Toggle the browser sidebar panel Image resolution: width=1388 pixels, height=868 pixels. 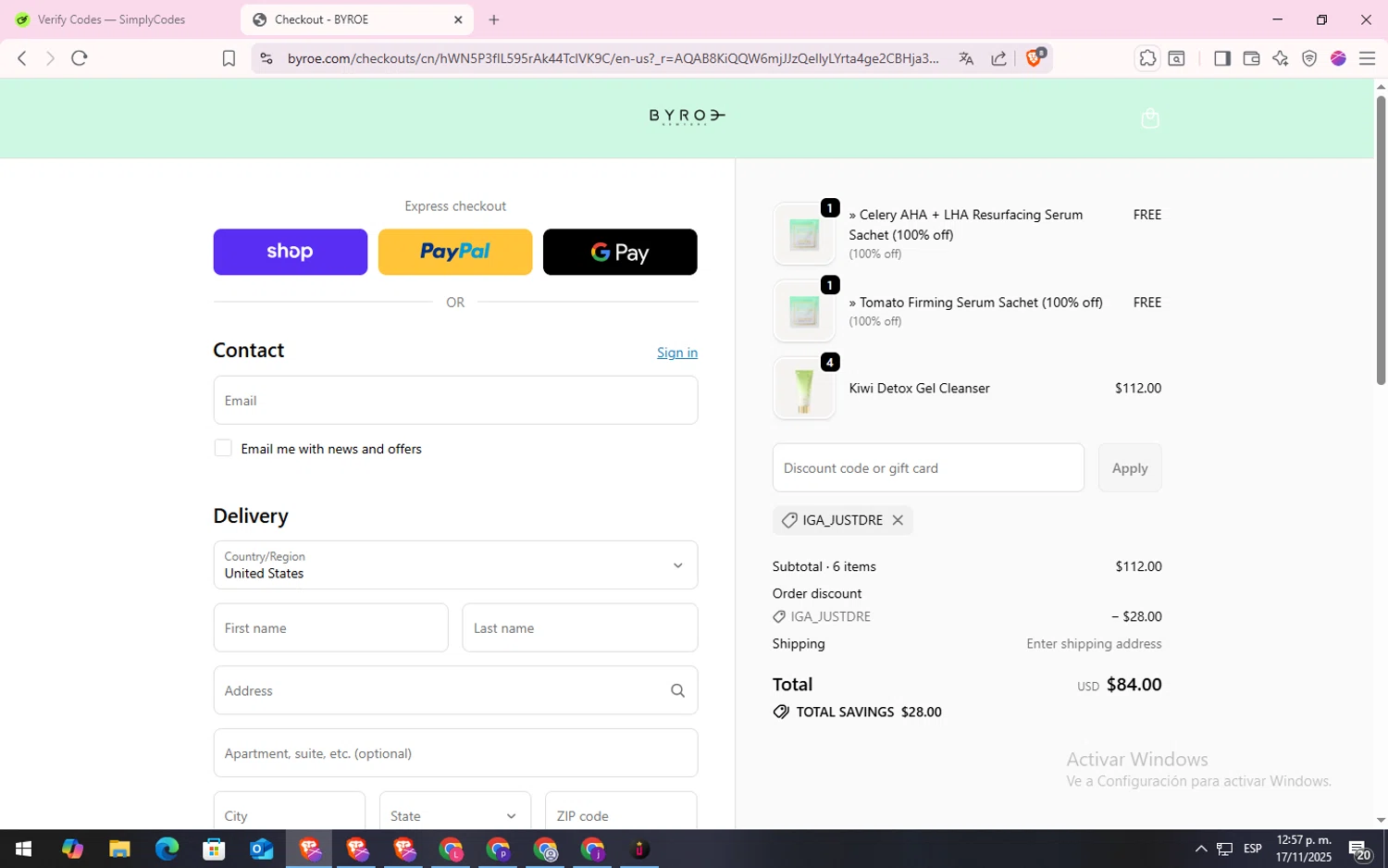[x=1221, y=58]
